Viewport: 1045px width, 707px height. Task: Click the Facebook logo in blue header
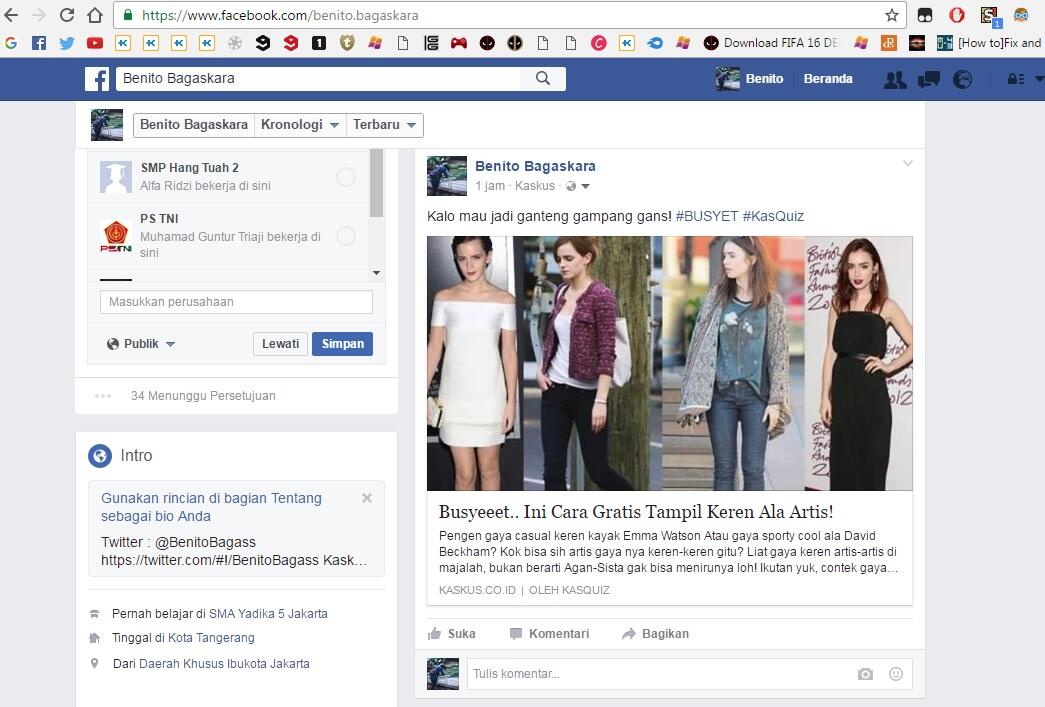(97, 79)
